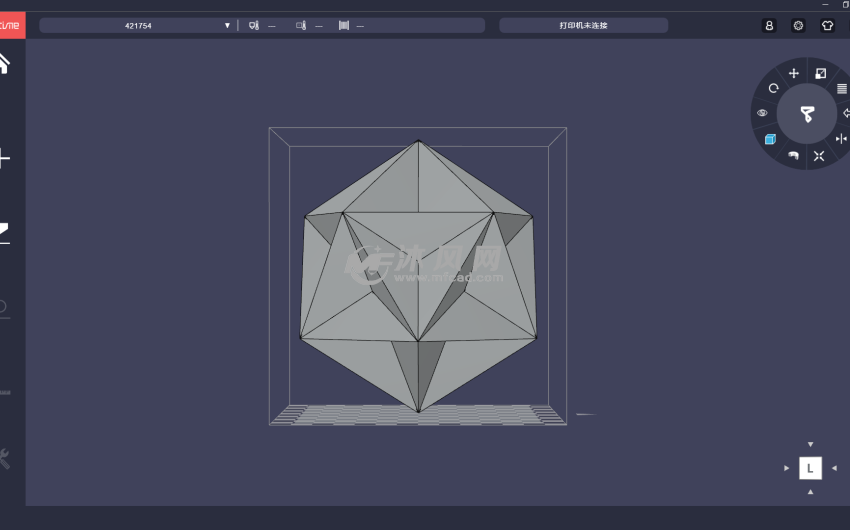
Task: Click the T-shirt skin theme icon
Action: pyautogui.click(x=827, y=26)
